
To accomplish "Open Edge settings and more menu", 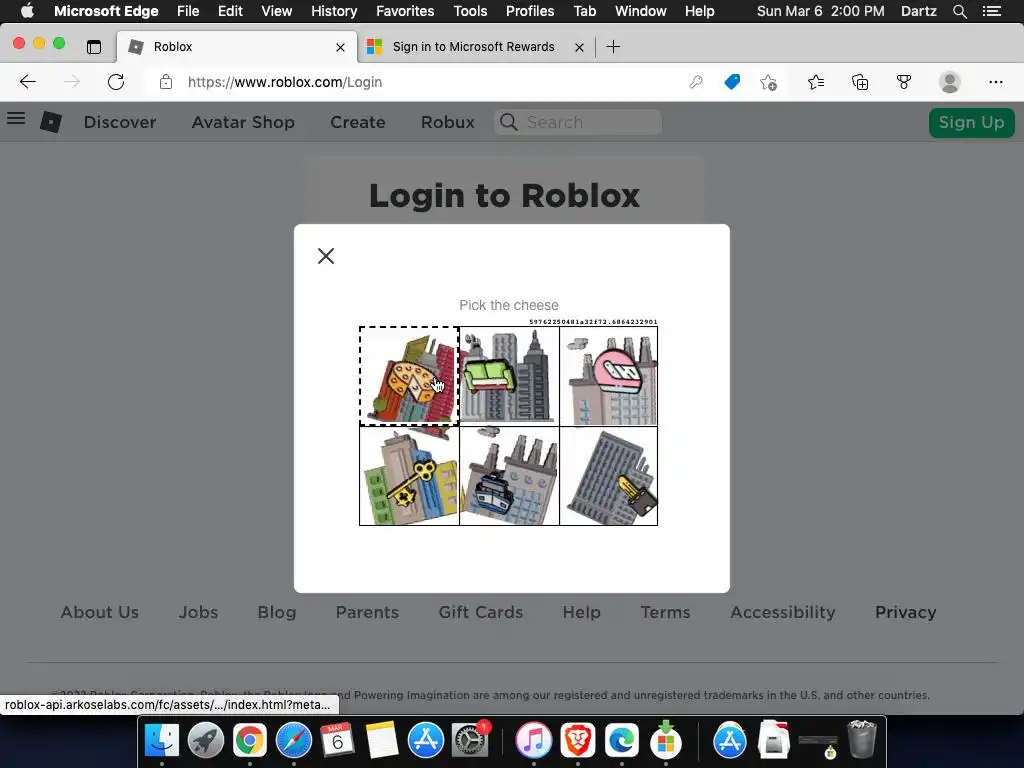I will (x=995, y=82).
